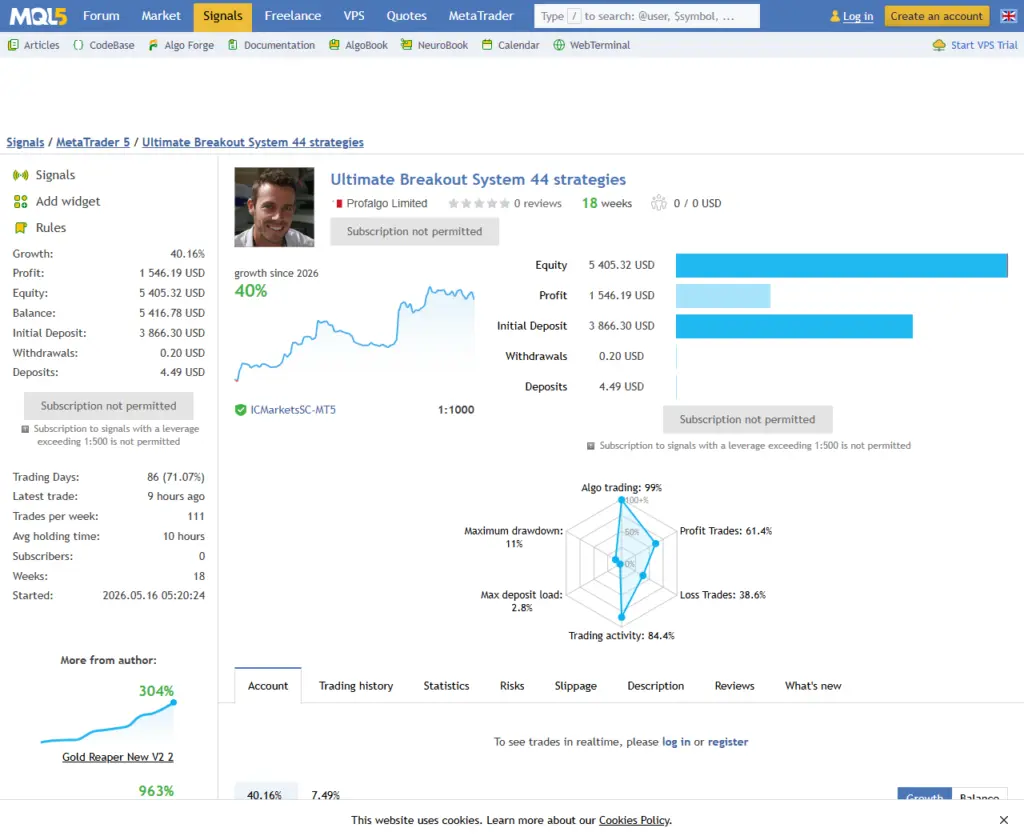This screenshot has height=840, width=1024.
Task: Switch to the Trading history tab
Action: click(356, 686)
